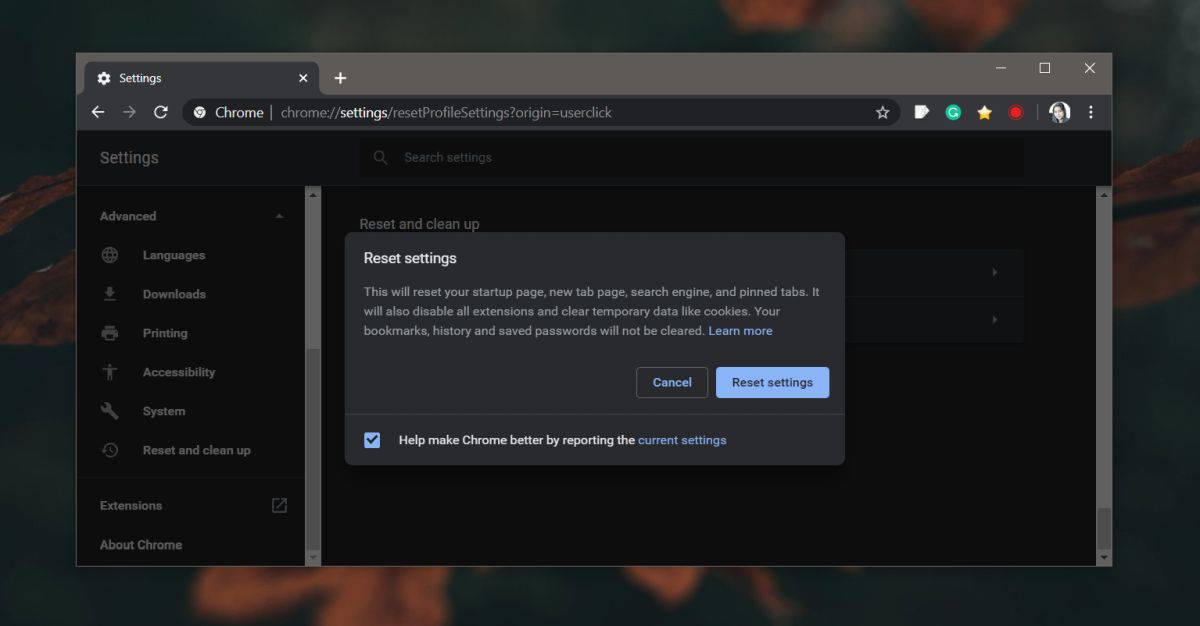Click the address bar URL

pyautogui.click(x=446, y=112)
